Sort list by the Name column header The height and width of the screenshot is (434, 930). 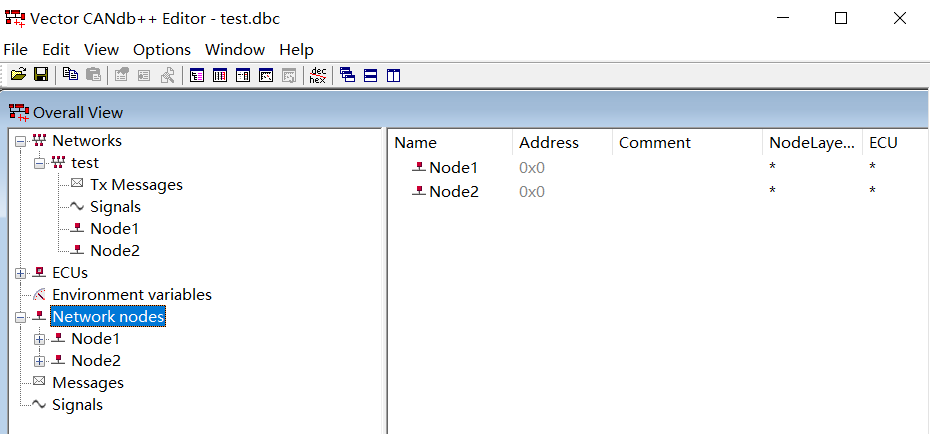click(451, 142)
